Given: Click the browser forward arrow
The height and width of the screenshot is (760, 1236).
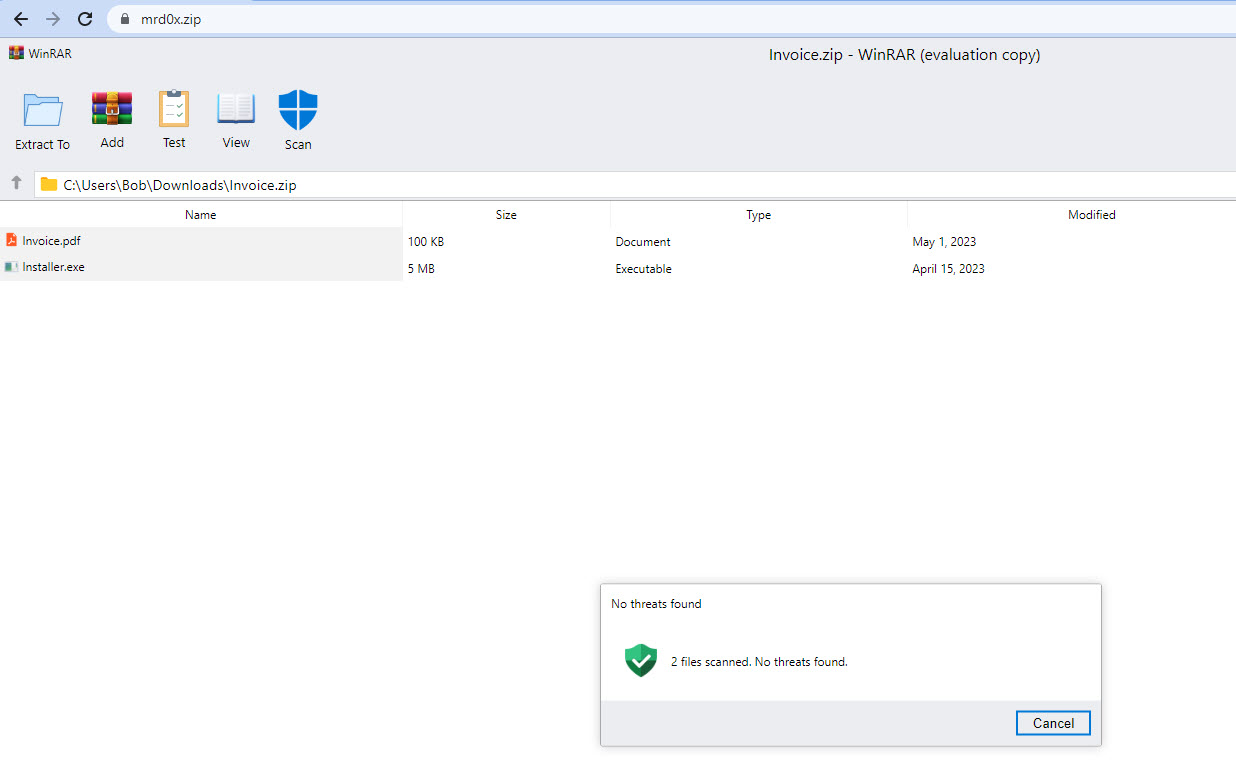Looking at the screenshot, I should tap(53, 19).
